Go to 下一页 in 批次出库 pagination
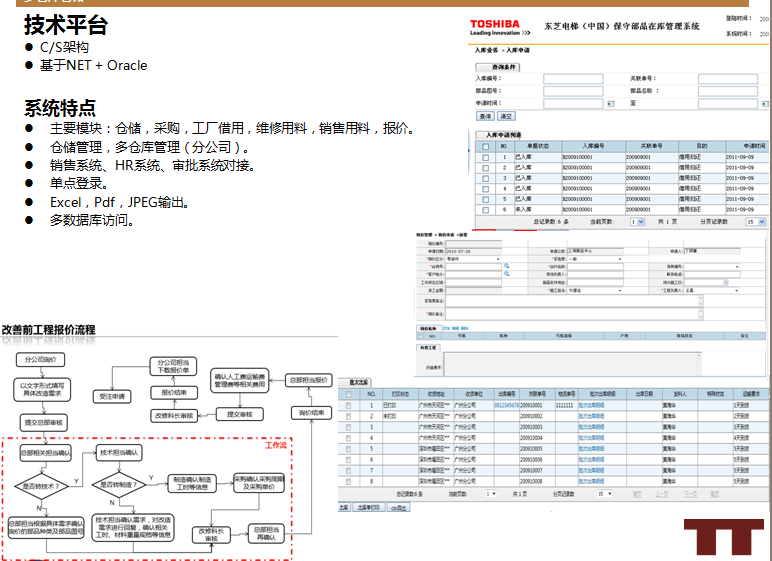The width and height of the screenshot is (772, 561). 690,494
